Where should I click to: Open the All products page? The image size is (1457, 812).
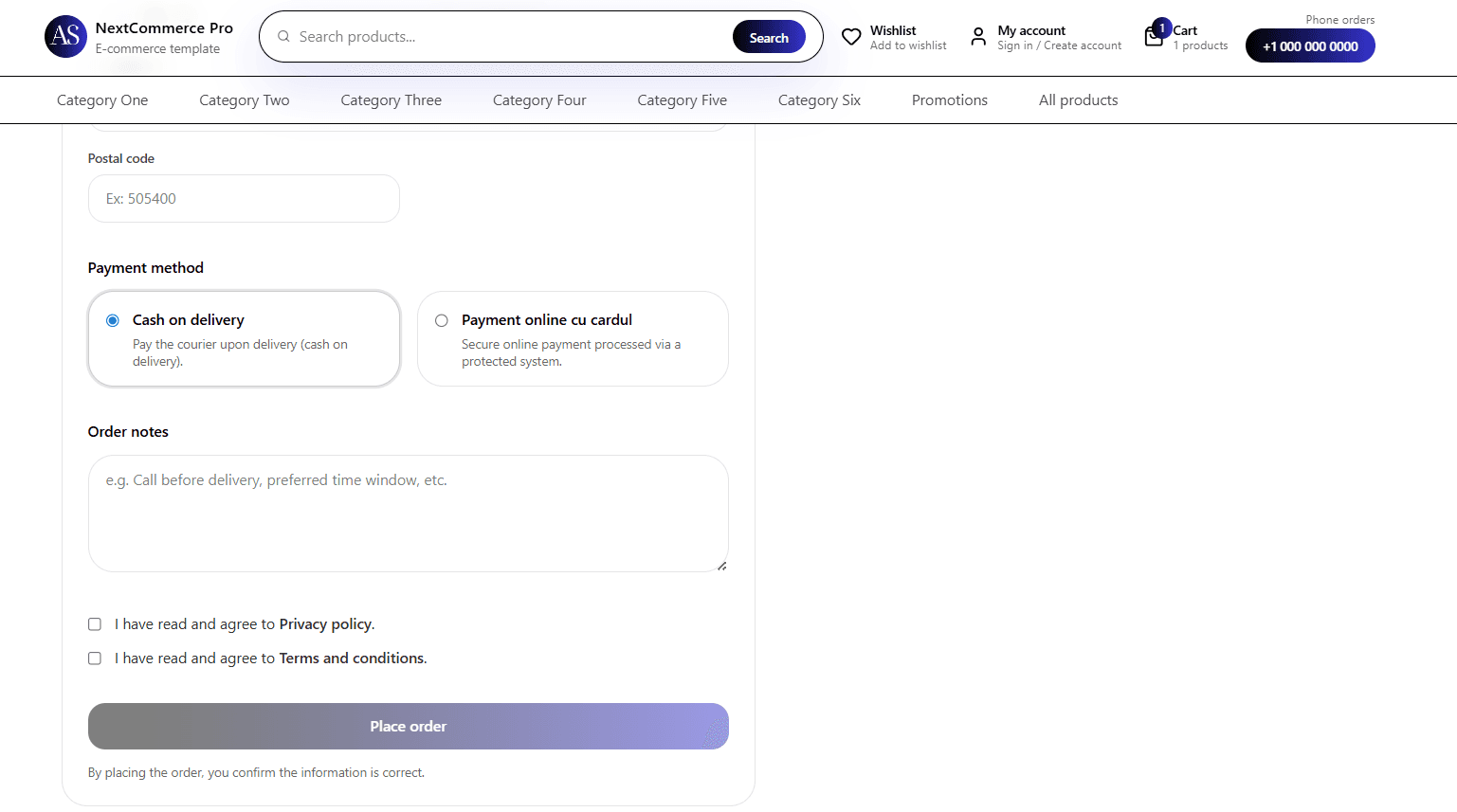point(1078,99)
